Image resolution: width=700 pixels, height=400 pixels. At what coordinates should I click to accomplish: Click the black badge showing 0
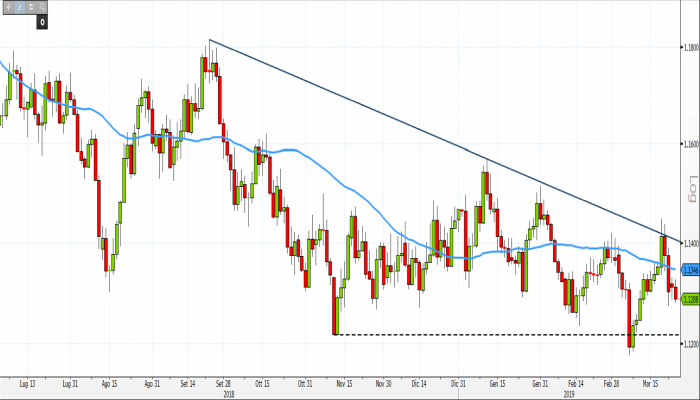point(42,22)
